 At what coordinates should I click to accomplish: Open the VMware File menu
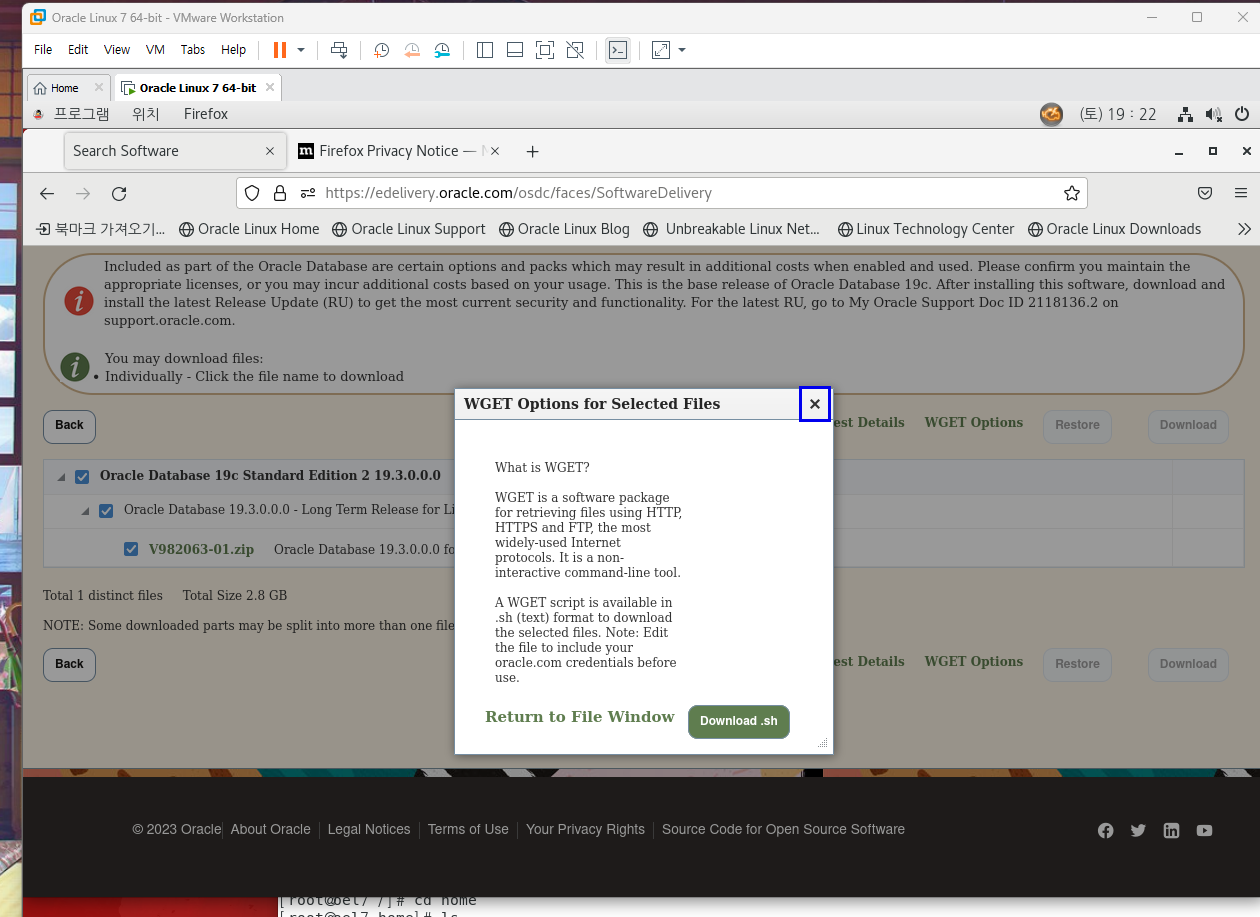click(x=43, y=50)
